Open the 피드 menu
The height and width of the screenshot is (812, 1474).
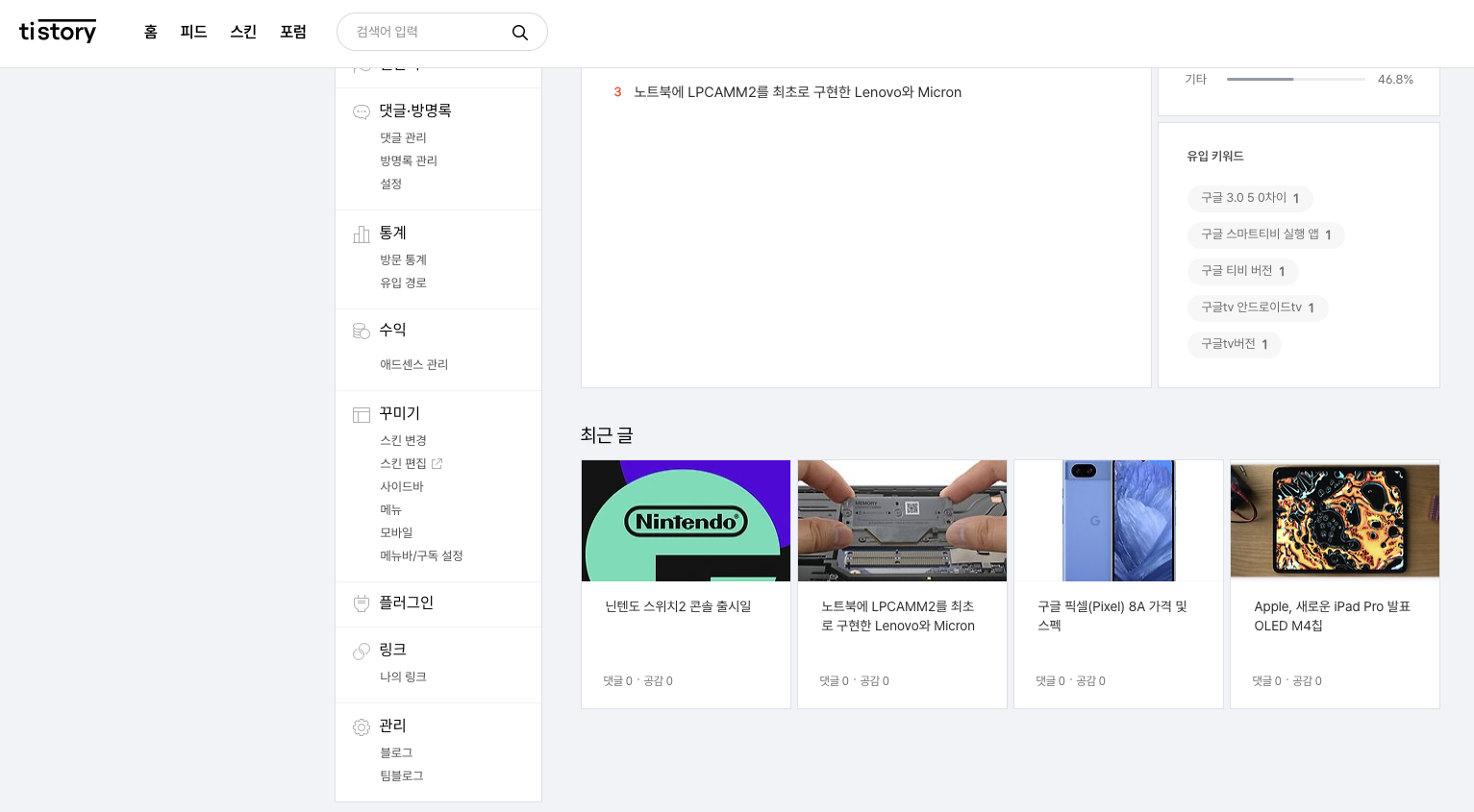[193, 32]
